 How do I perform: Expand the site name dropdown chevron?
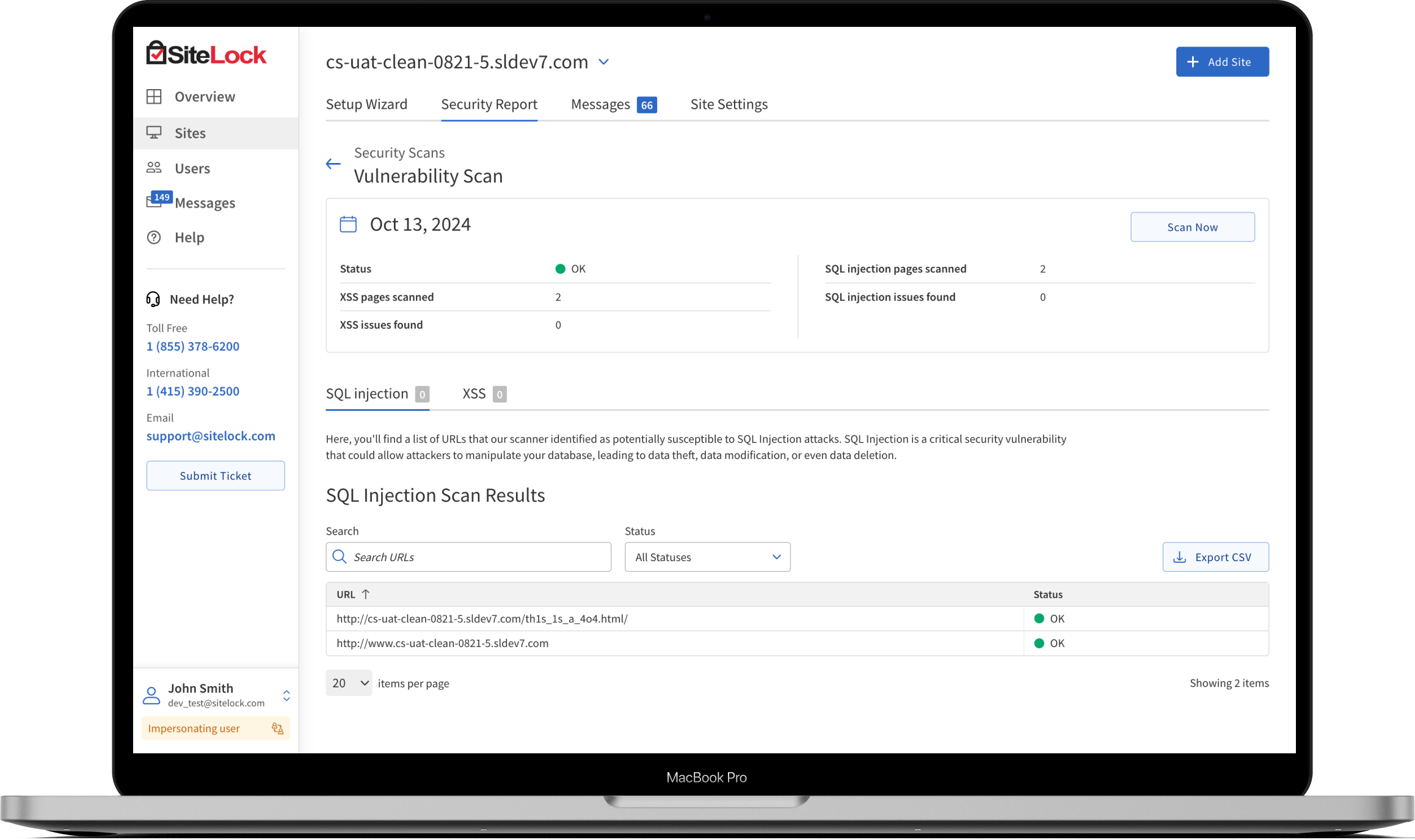click(x=603, y=62)
